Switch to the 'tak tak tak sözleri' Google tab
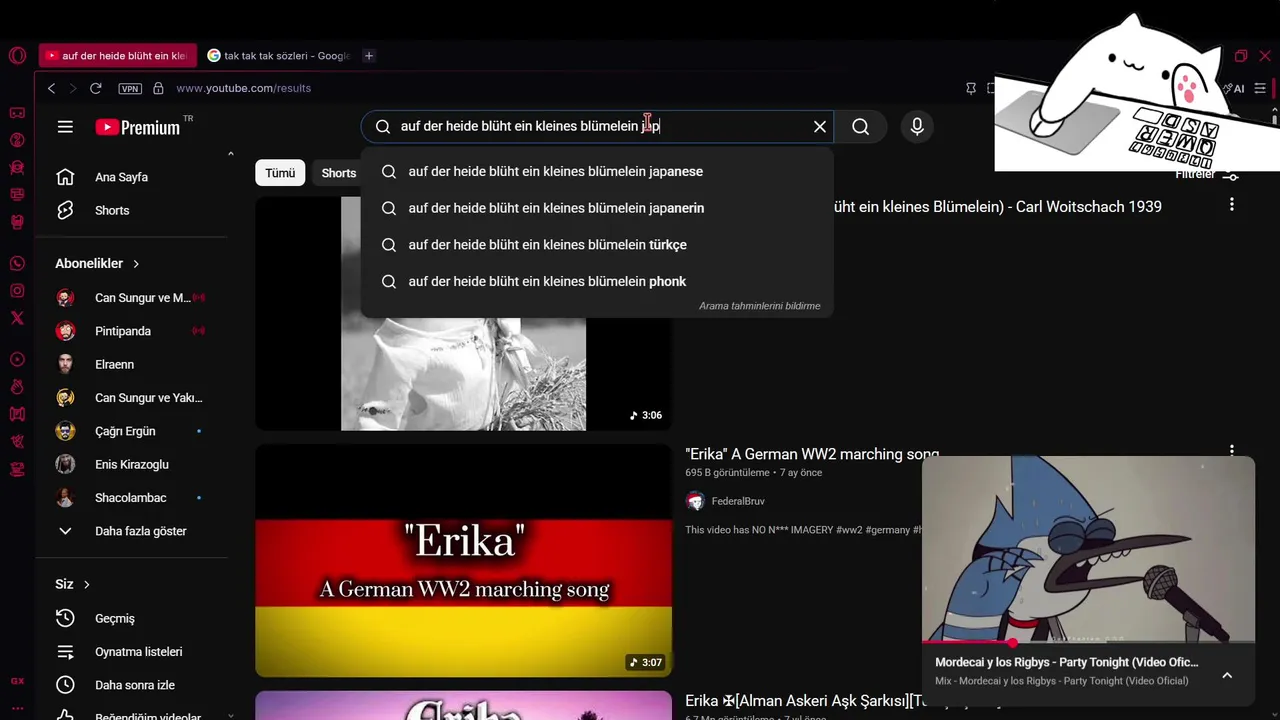 coord(278,56)
